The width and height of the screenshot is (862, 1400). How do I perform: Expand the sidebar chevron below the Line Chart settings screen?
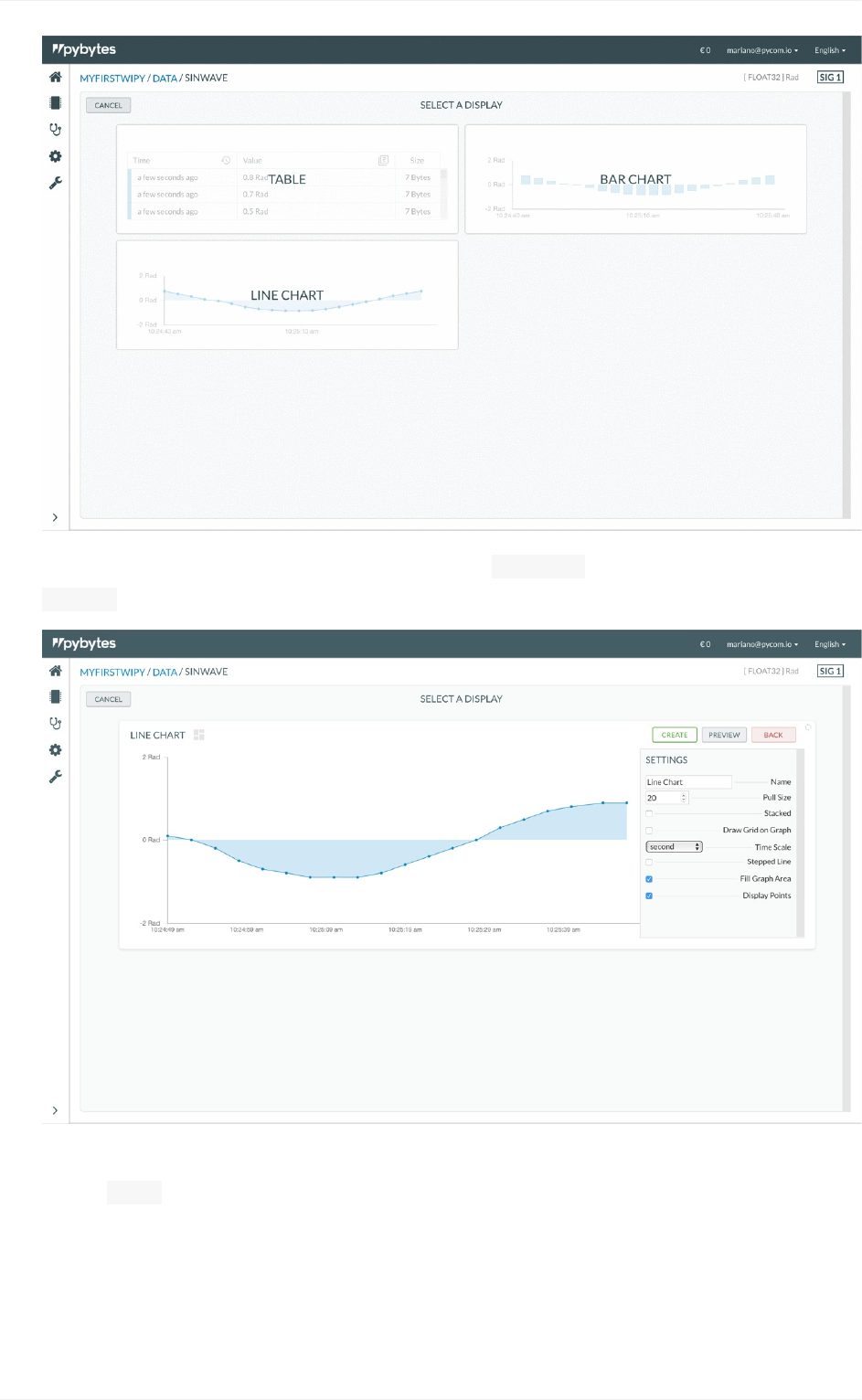pos(56,1110)
